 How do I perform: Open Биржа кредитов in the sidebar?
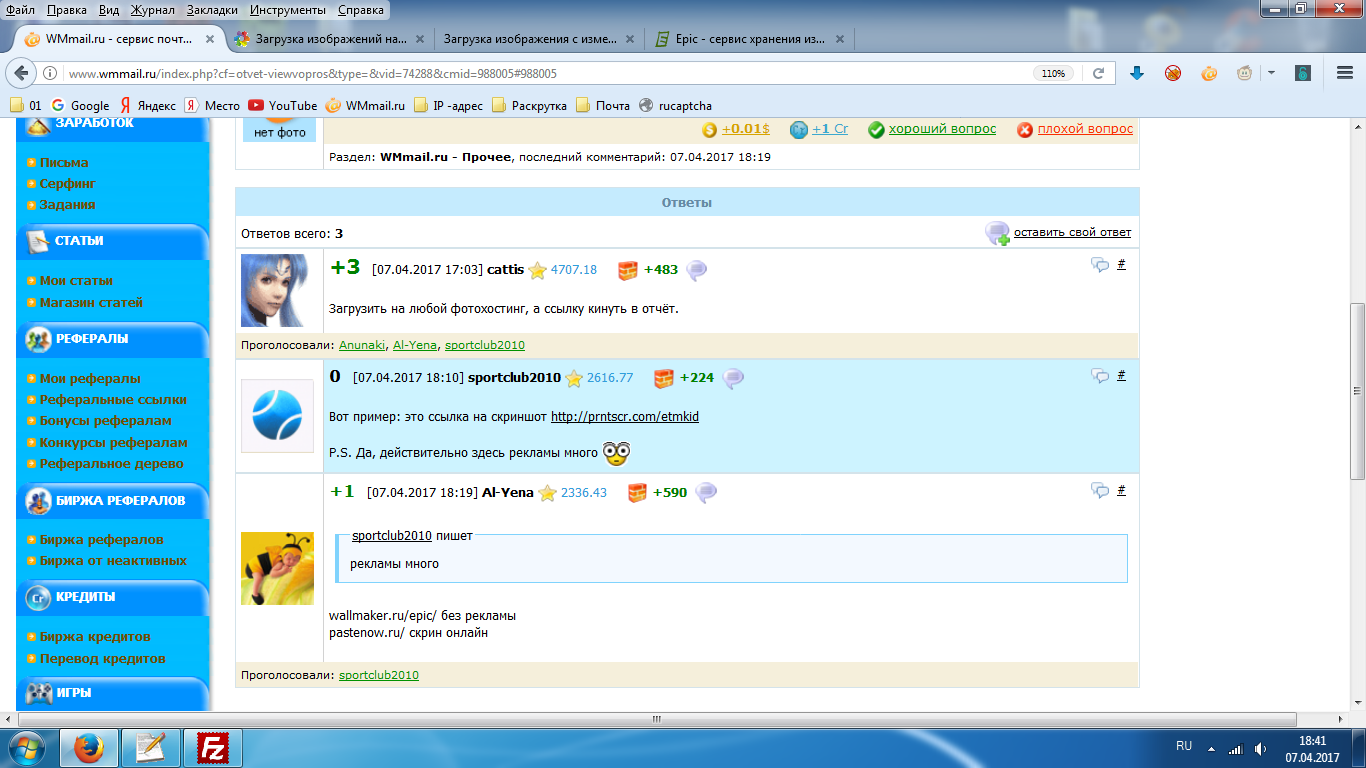coord(95,637)
